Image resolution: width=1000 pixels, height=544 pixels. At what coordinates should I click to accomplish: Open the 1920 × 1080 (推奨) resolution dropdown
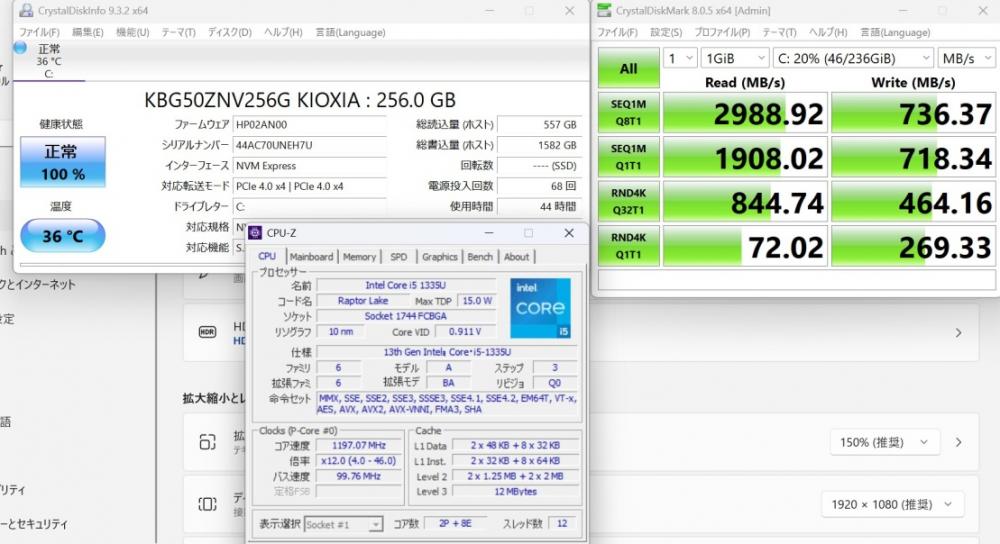pyautogui.click(x=892, y=504)
